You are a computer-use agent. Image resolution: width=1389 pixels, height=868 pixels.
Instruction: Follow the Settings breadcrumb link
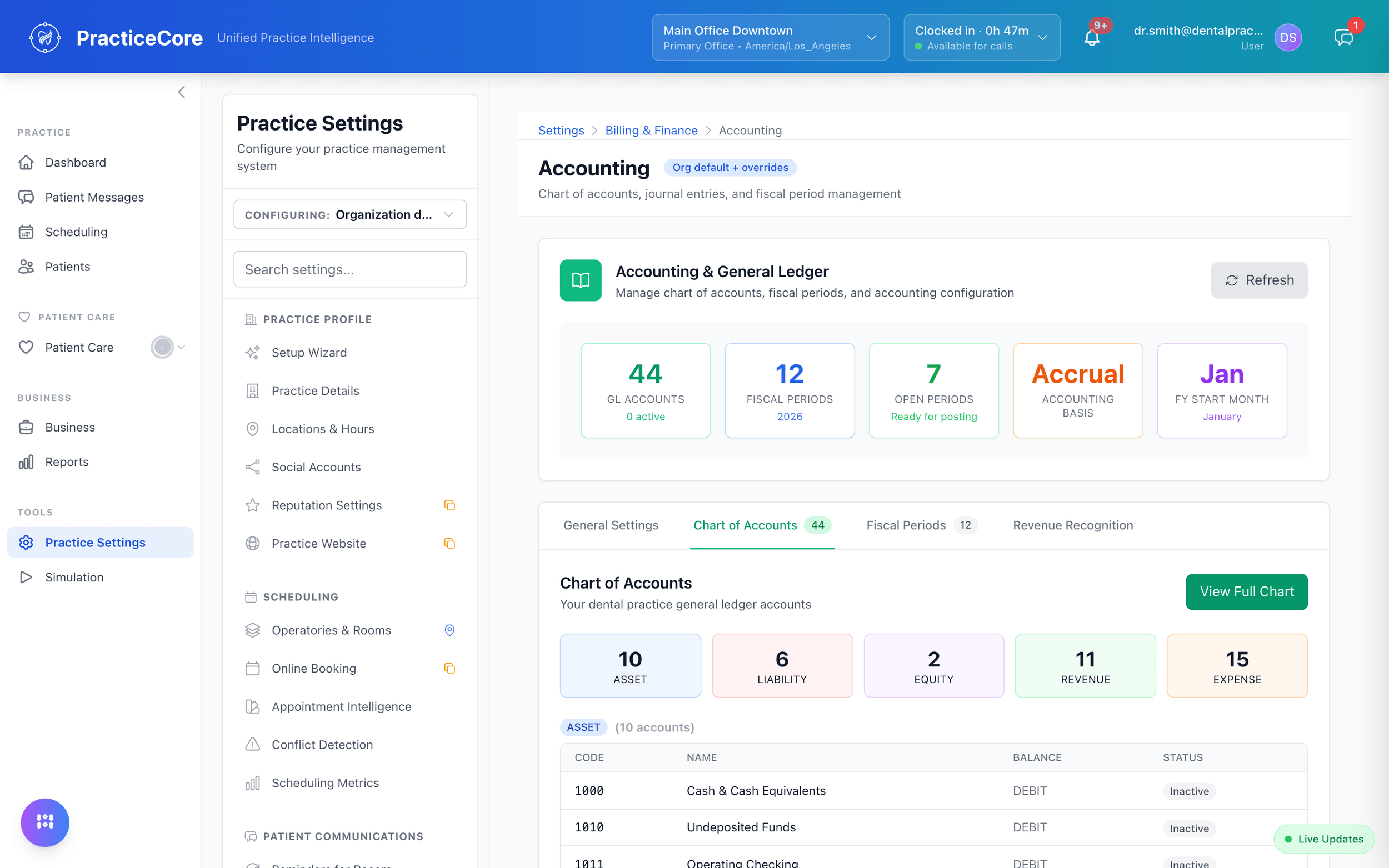pos(561,131)
